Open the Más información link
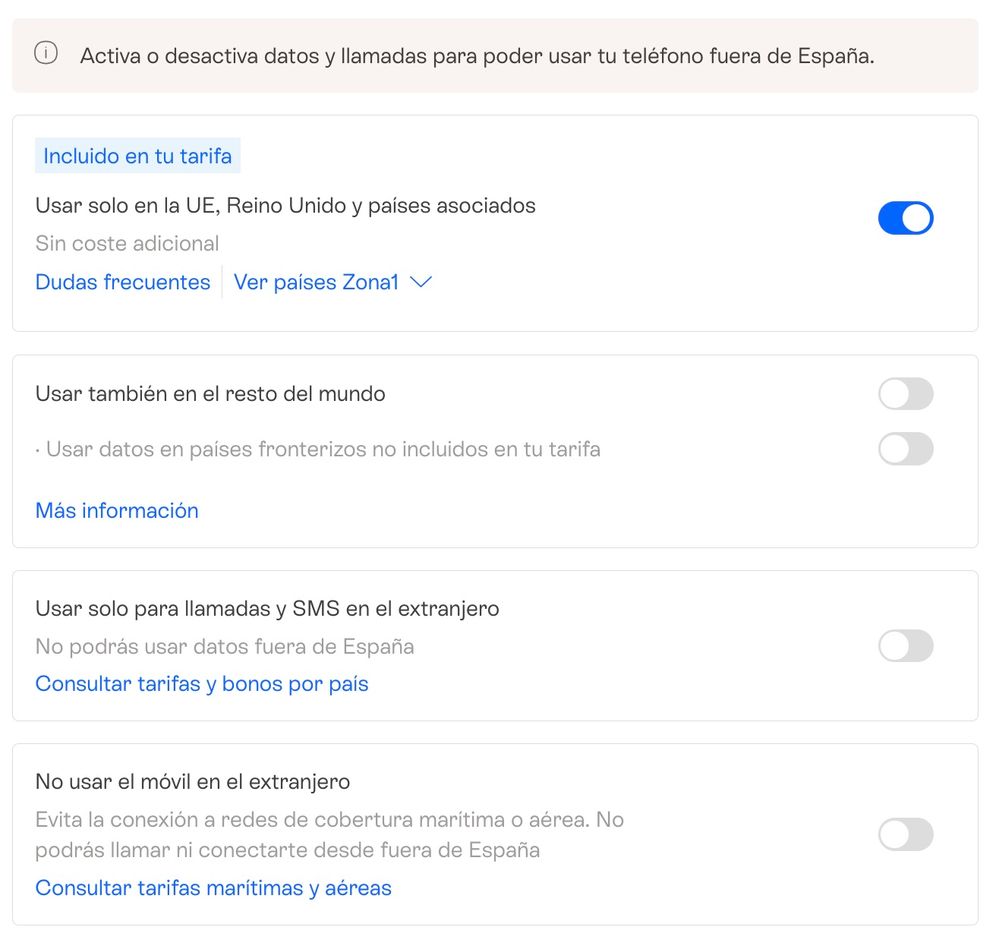This screenshot has height=940, width=999. tap(117, 511)
